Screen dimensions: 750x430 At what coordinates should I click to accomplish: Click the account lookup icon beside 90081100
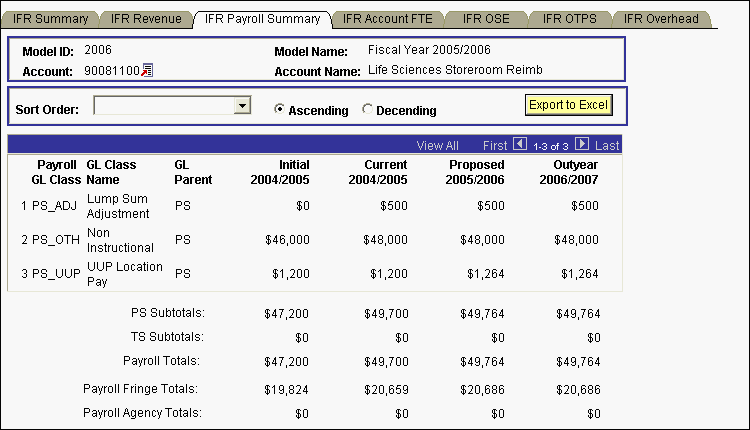147,70
